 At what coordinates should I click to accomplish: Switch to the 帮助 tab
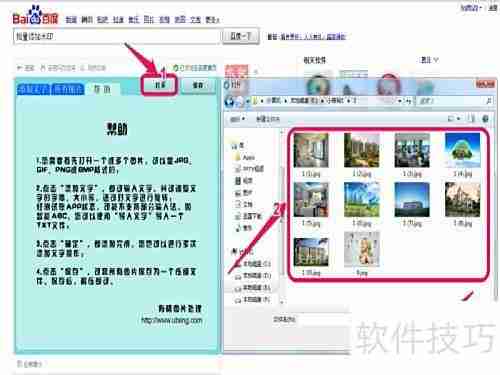(x=102, y=89)
